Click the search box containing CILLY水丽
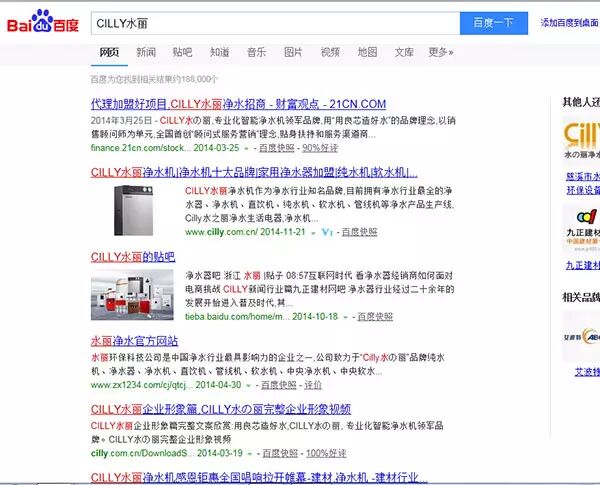 coord(275,23)
